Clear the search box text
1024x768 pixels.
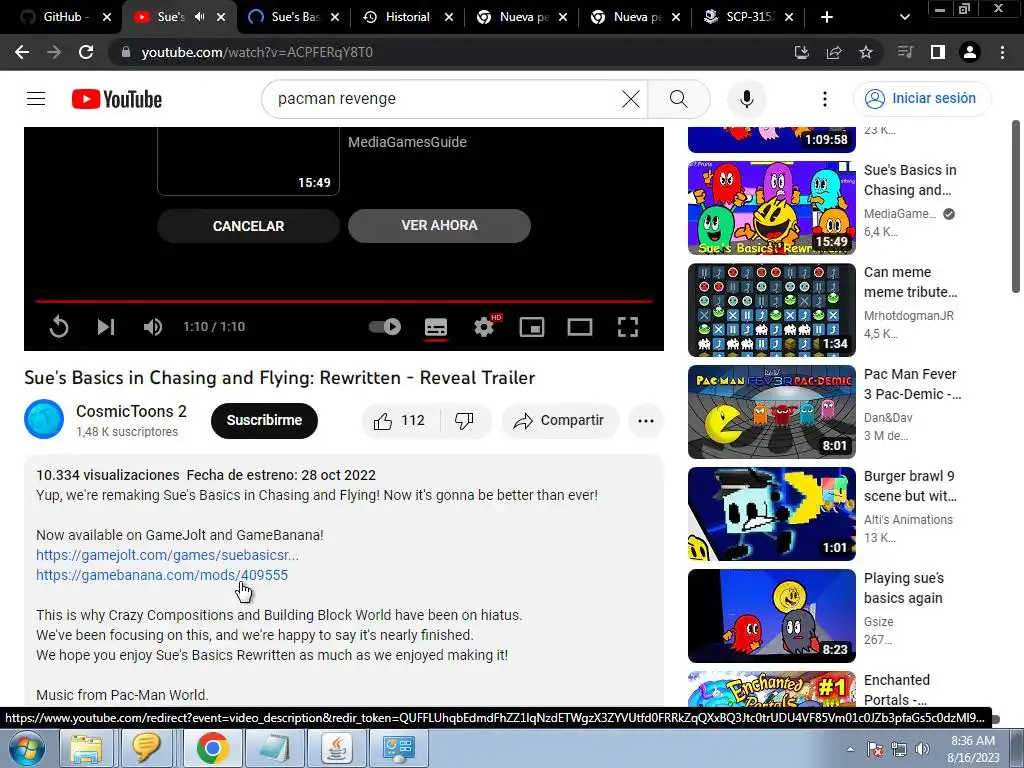[631, 99]
